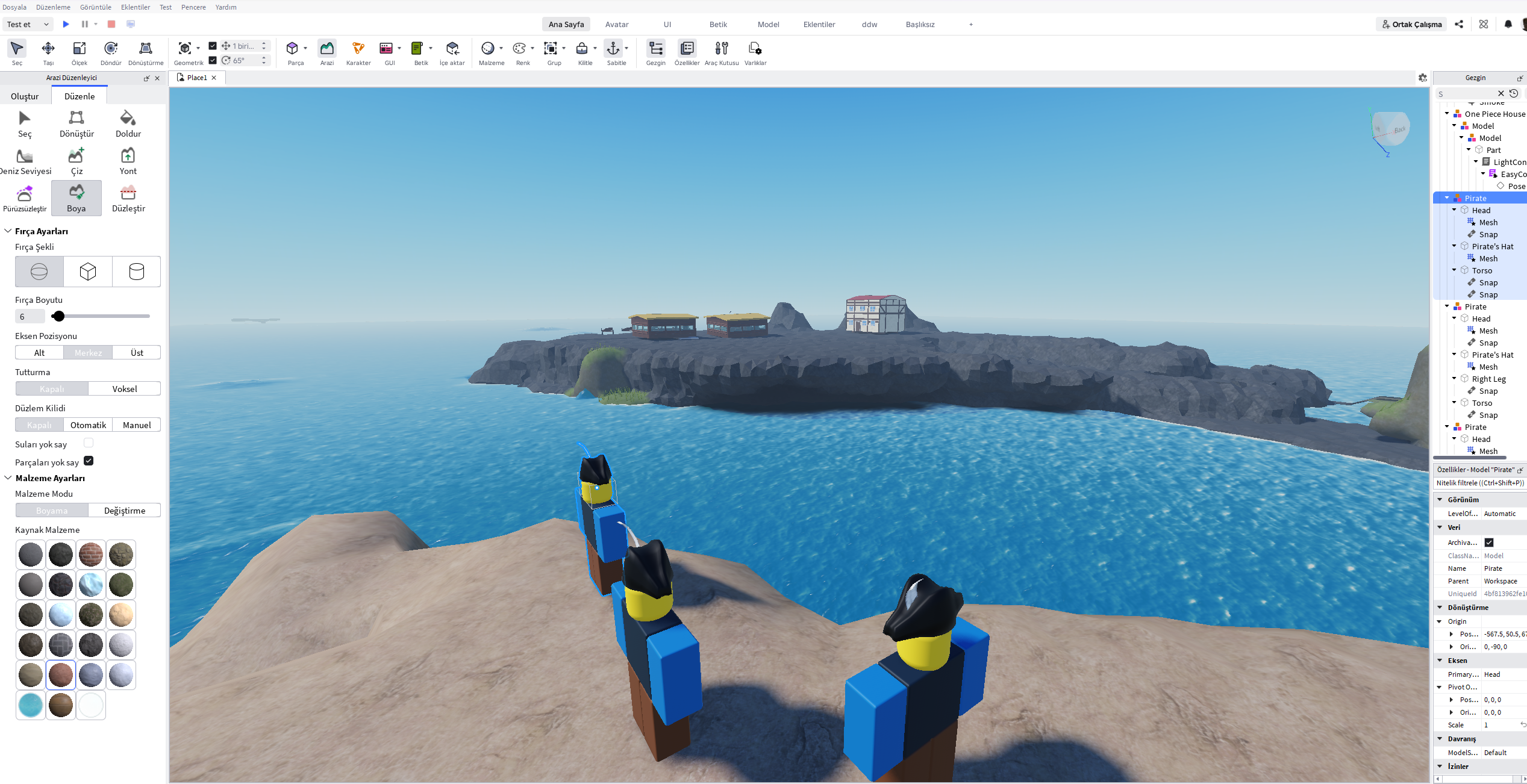Click the Fırça Boyutu slider handle
Viewport: 1527px width, 784px height.
point(58,316)
